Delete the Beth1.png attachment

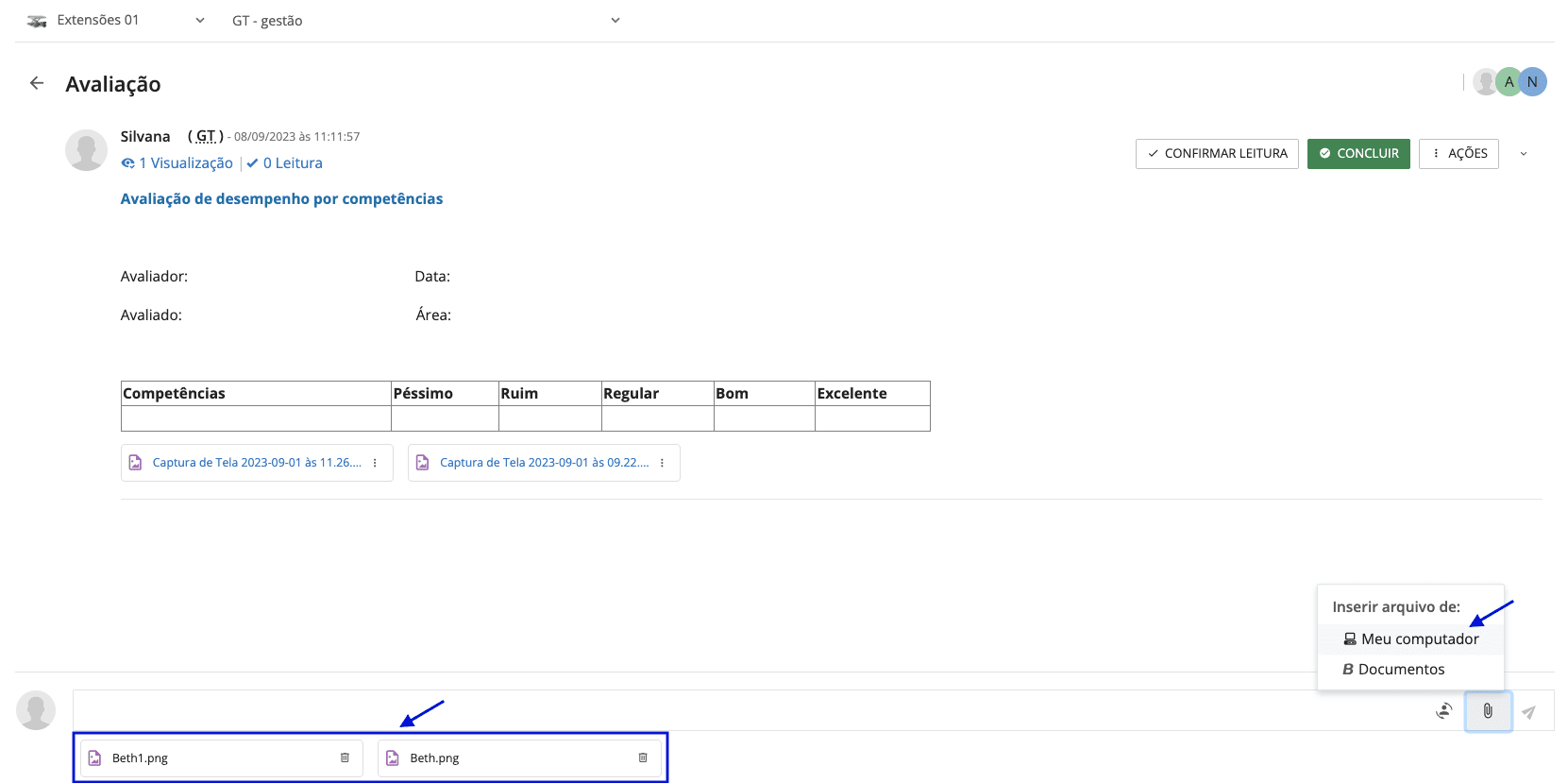click(x=345, y=757)
